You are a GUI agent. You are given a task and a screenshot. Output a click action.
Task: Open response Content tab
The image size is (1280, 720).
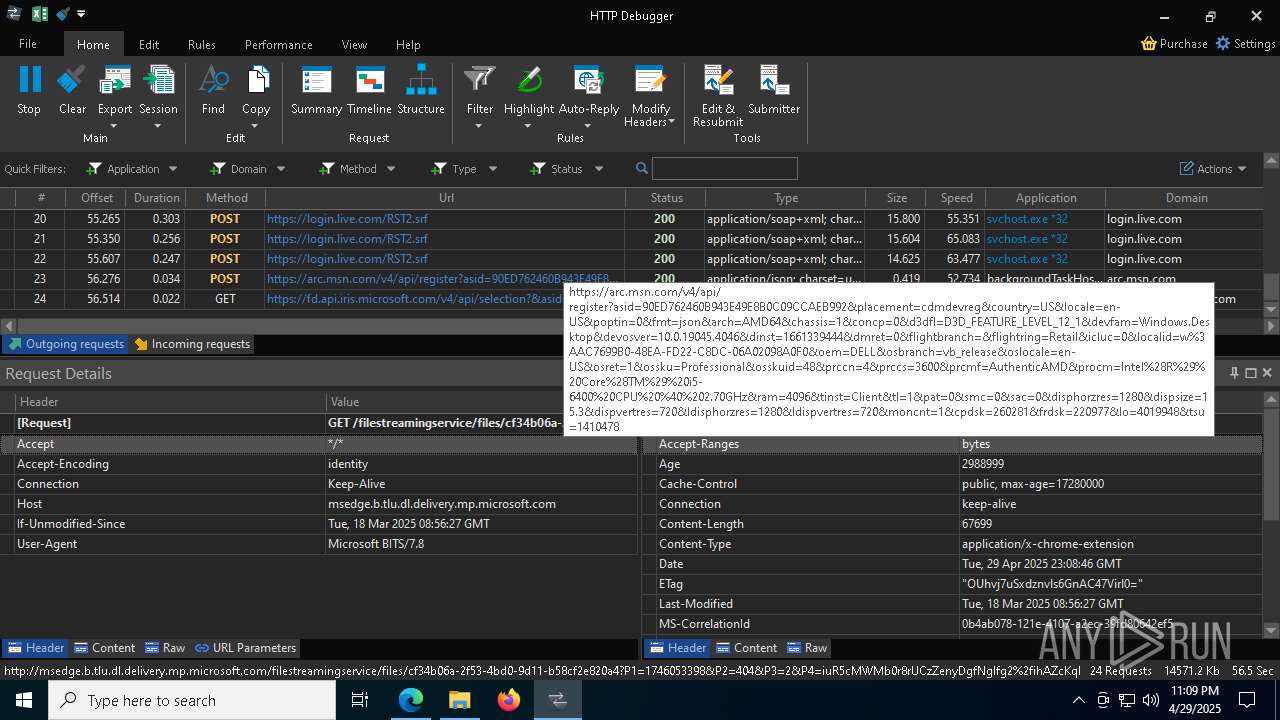pyautogui.click(x=747, y=648)
